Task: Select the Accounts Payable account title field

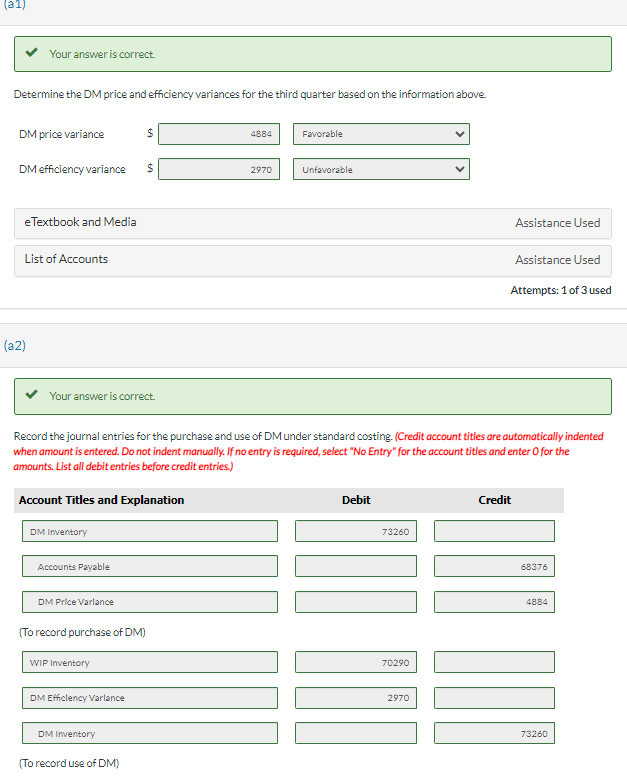Action: point(150,566)
